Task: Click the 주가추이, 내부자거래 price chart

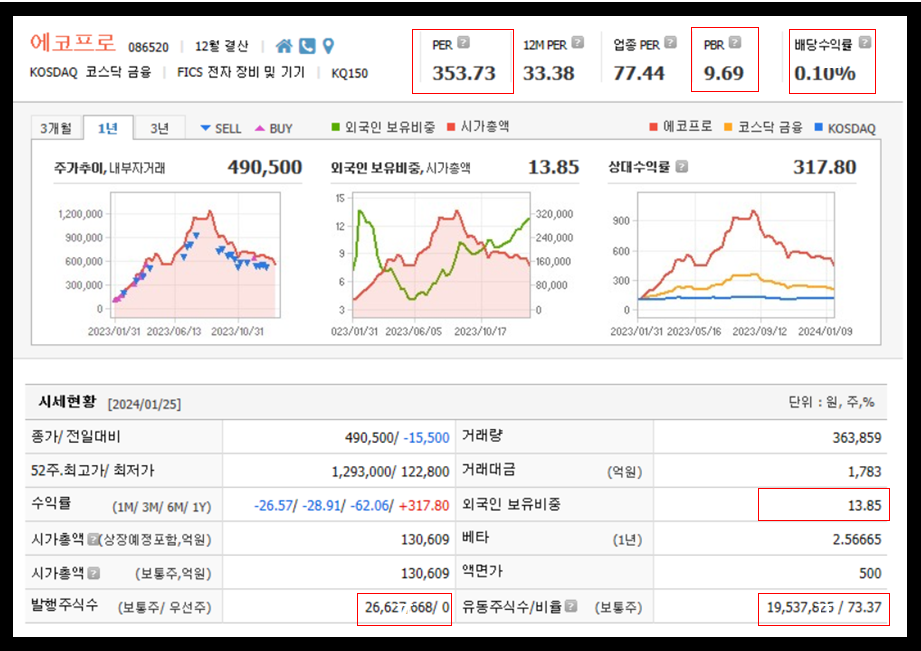Action: (x=195, y=255)
